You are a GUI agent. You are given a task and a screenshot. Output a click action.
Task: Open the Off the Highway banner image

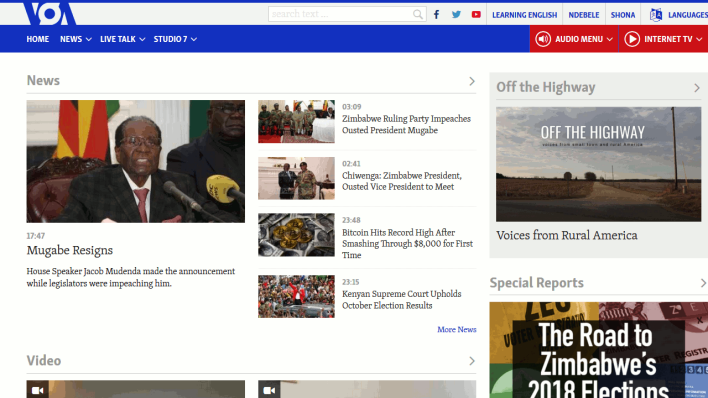598,164
